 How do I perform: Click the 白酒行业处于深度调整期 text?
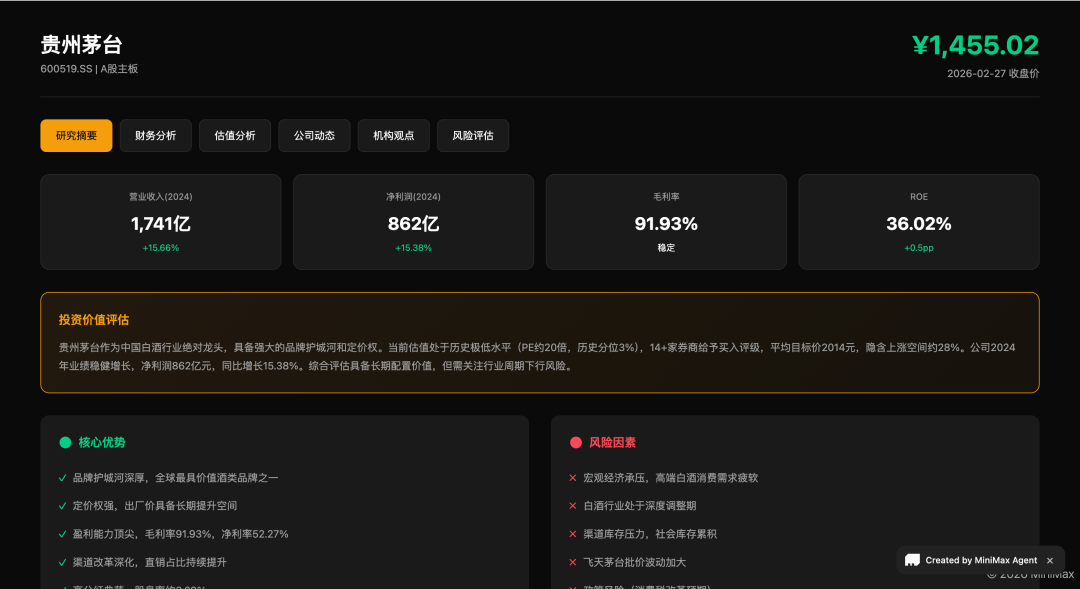(640, 506)
